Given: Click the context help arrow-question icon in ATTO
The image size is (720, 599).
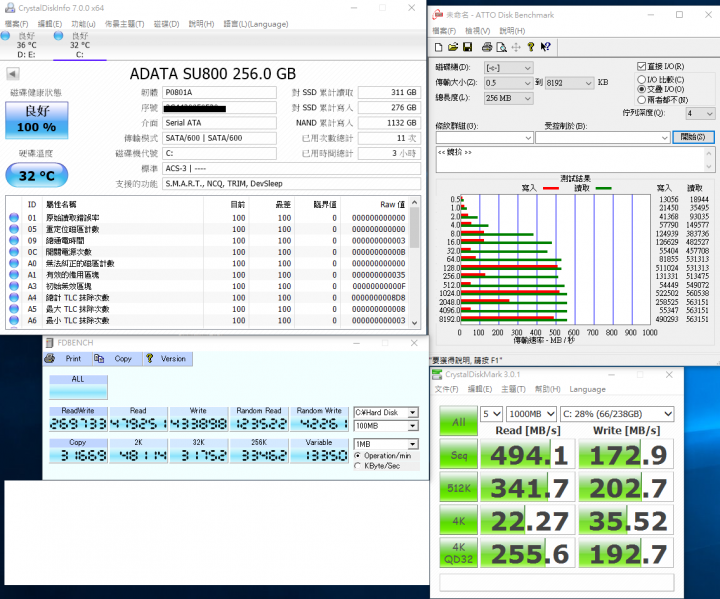Looking at the screenshot, I should click(x=545, y=47).
